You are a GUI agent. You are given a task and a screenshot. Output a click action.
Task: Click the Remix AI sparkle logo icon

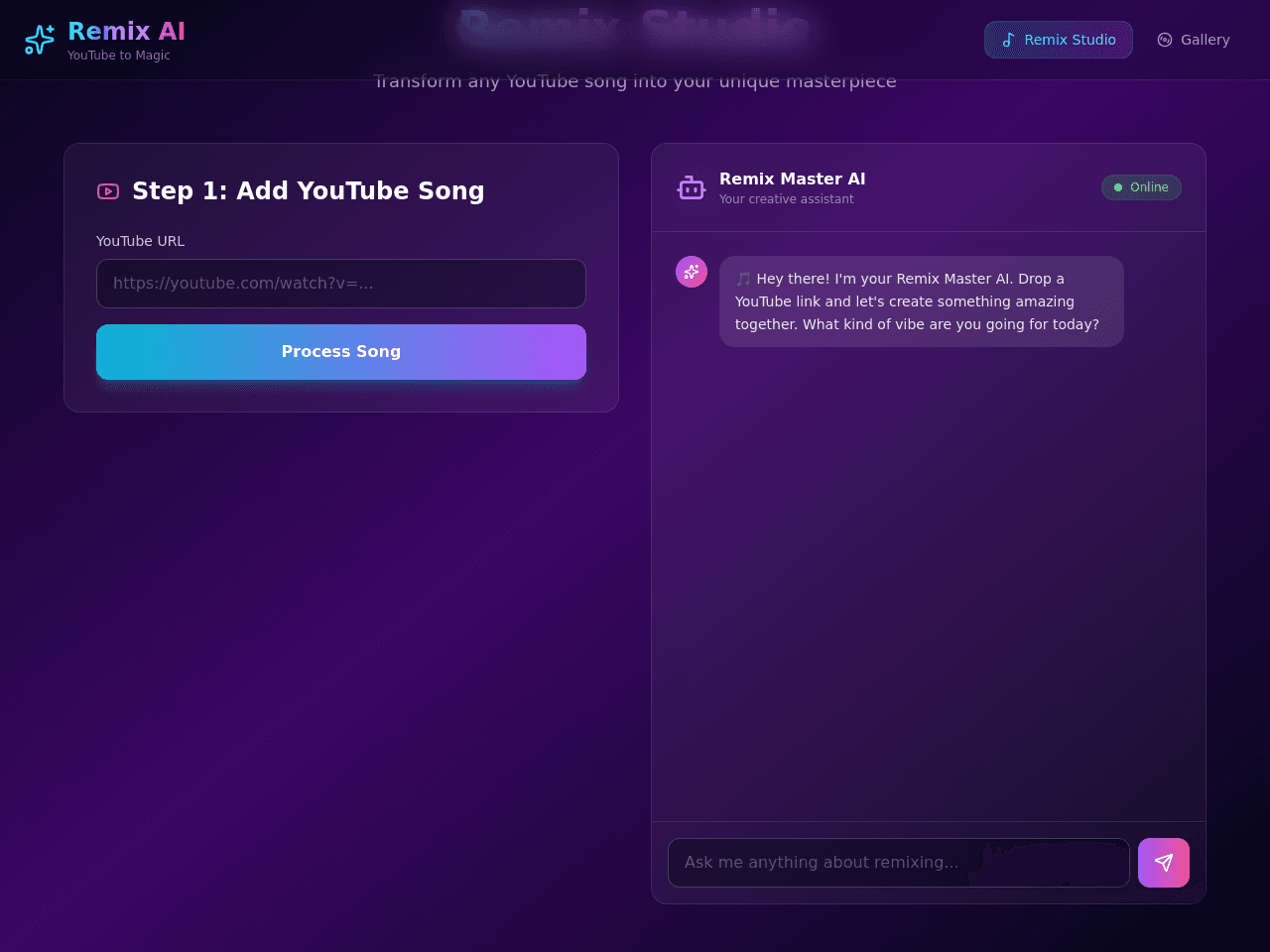[40, 40]
